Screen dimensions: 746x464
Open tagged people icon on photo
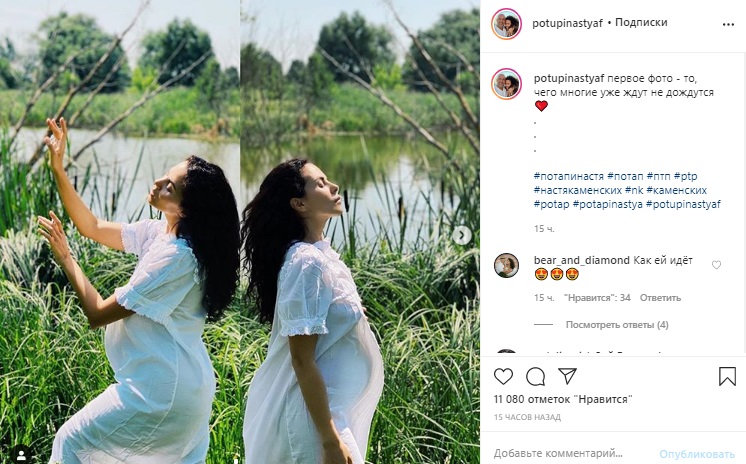pos(21,452)
